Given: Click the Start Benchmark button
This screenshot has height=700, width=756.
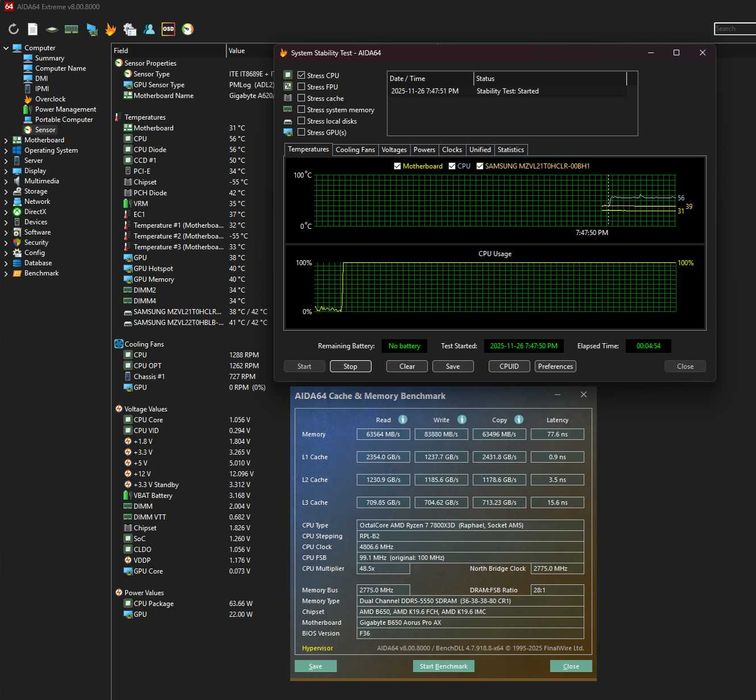Looking at the screenshot, I should point(442,666).
